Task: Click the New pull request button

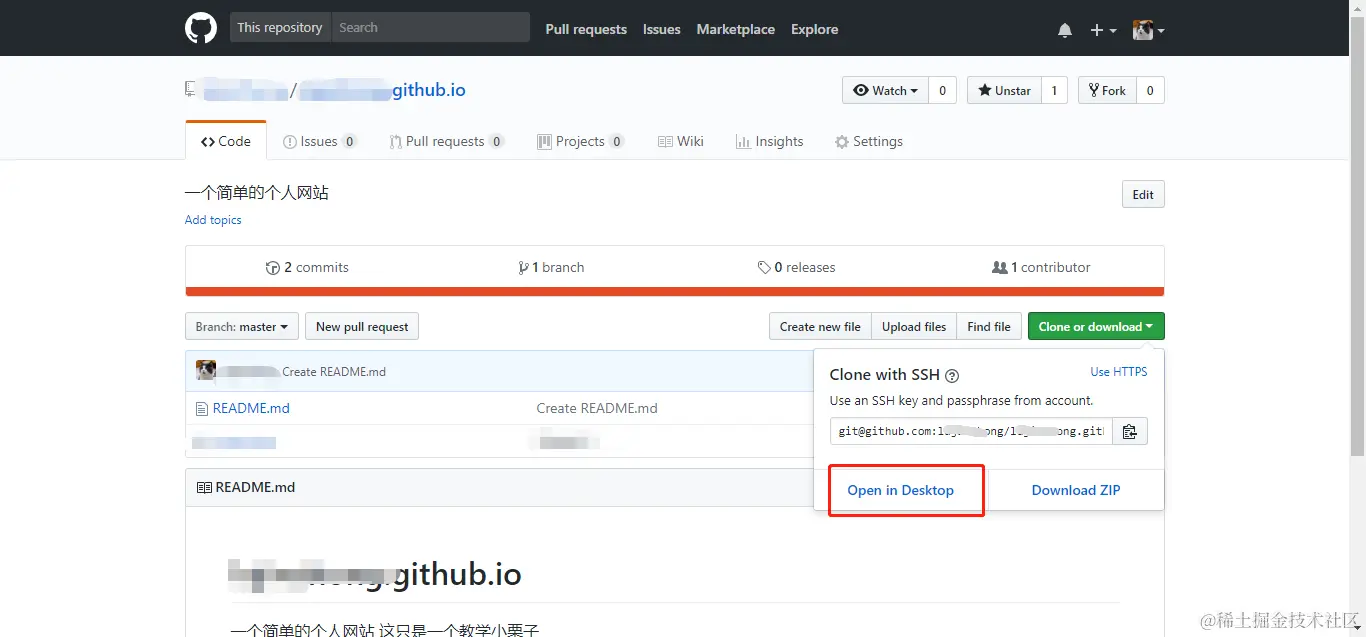Action: click(x=362, y=326)
